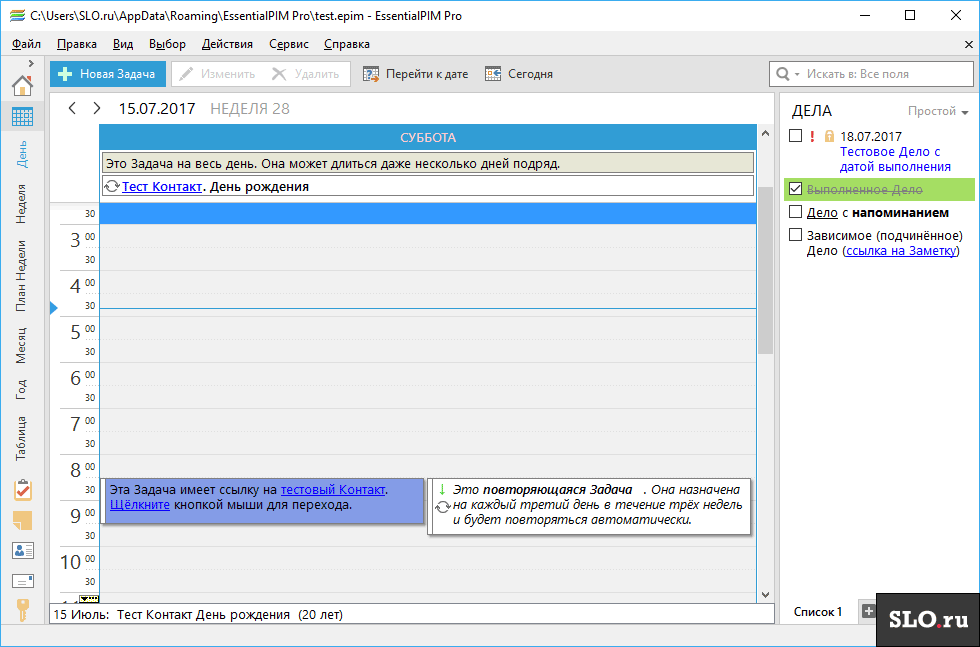This screenshot has height=647, width=980.
Task: Click the Дело link in reminder to-do
Action: click(822, 213)
